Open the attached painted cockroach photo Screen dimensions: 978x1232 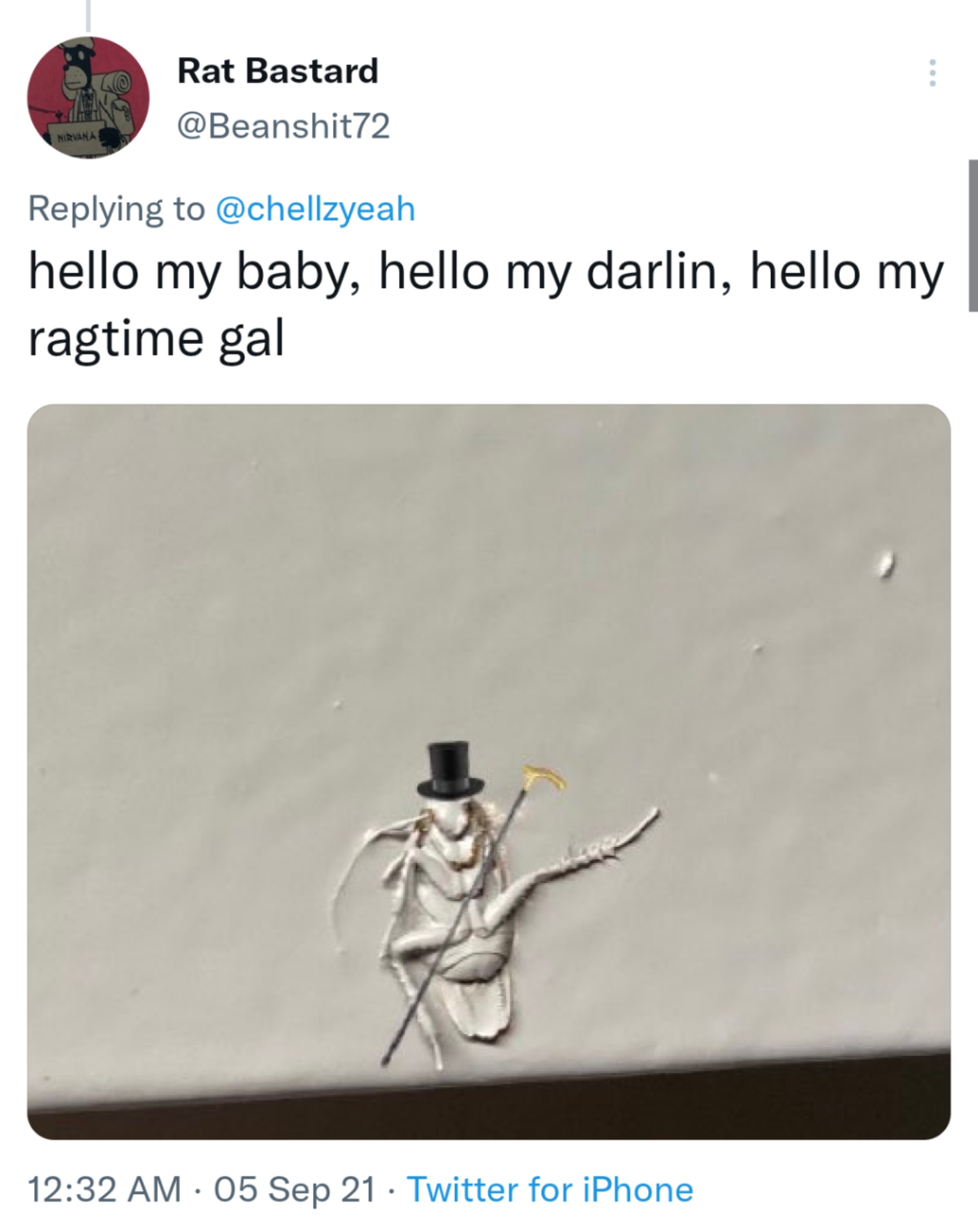489,771
